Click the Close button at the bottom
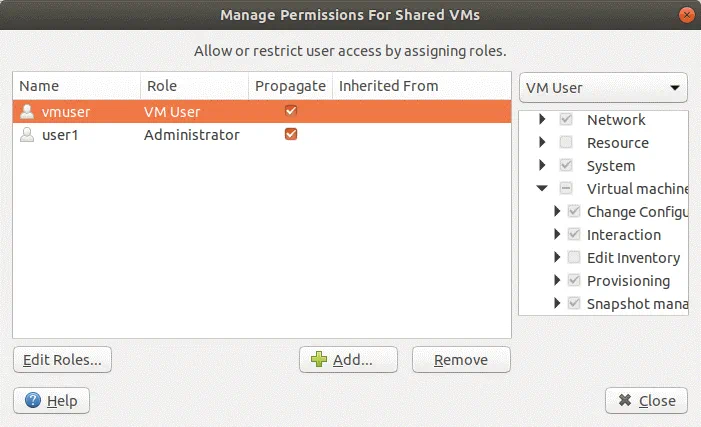The image size is (701, 427). (646, 401)
